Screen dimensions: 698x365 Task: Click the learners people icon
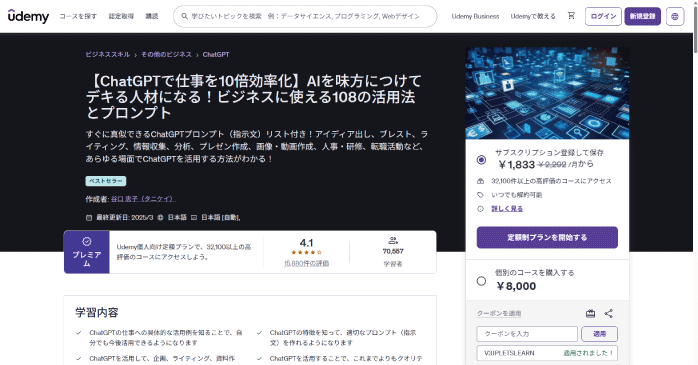(x=393, y=241)
